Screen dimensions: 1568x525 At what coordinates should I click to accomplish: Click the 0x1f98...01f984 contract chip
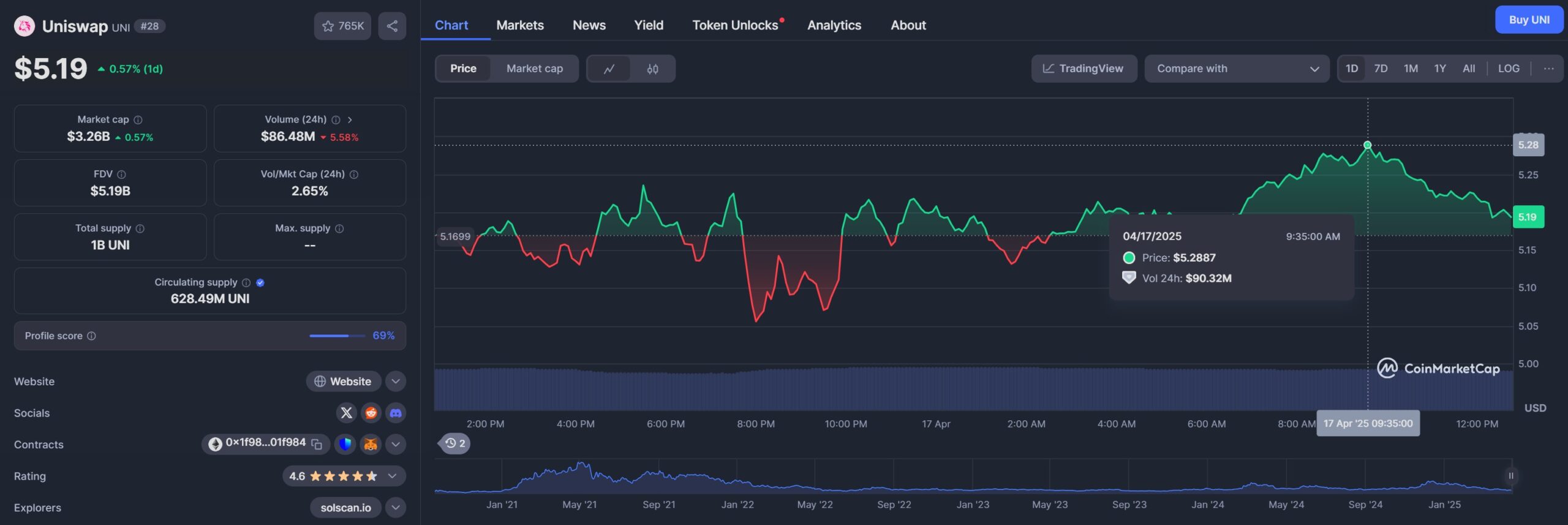coord(265,444)
